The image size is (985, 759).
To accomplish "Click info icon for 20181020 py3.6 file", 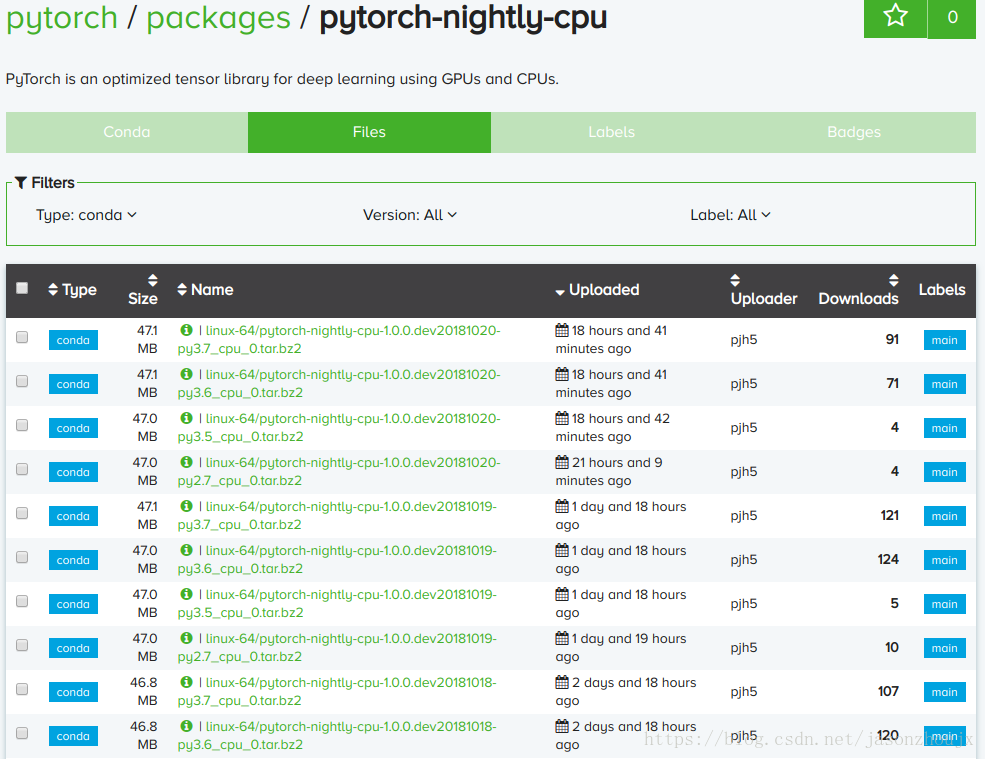I will pos(186,374).
